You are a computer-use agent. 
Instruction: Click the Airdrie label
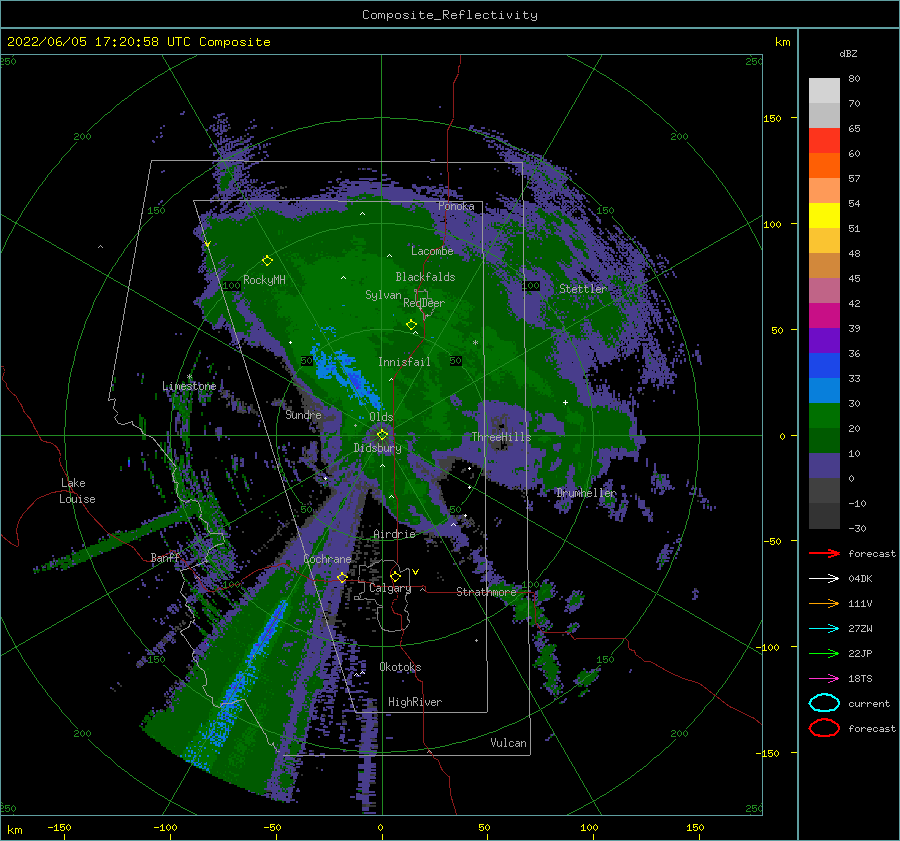[394, 534]
